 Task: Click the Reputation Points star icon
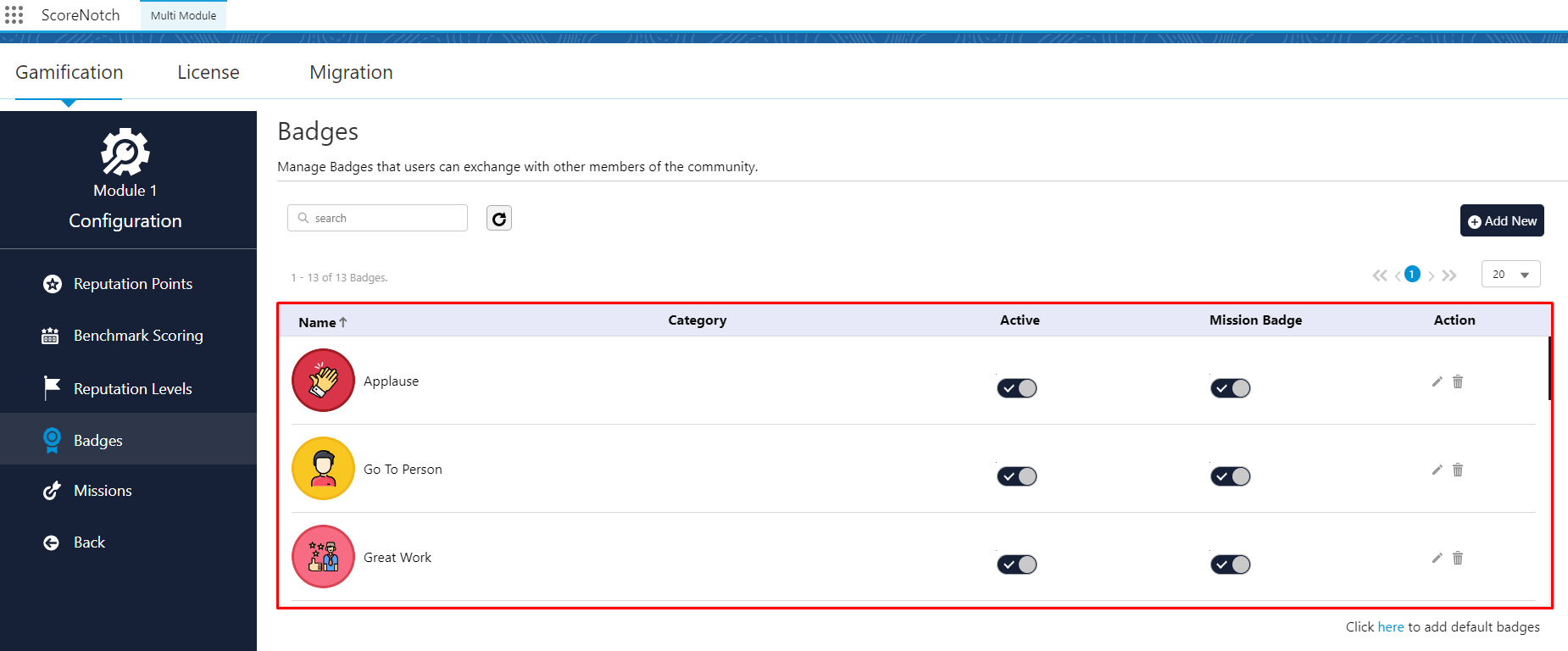coord(53,284)
